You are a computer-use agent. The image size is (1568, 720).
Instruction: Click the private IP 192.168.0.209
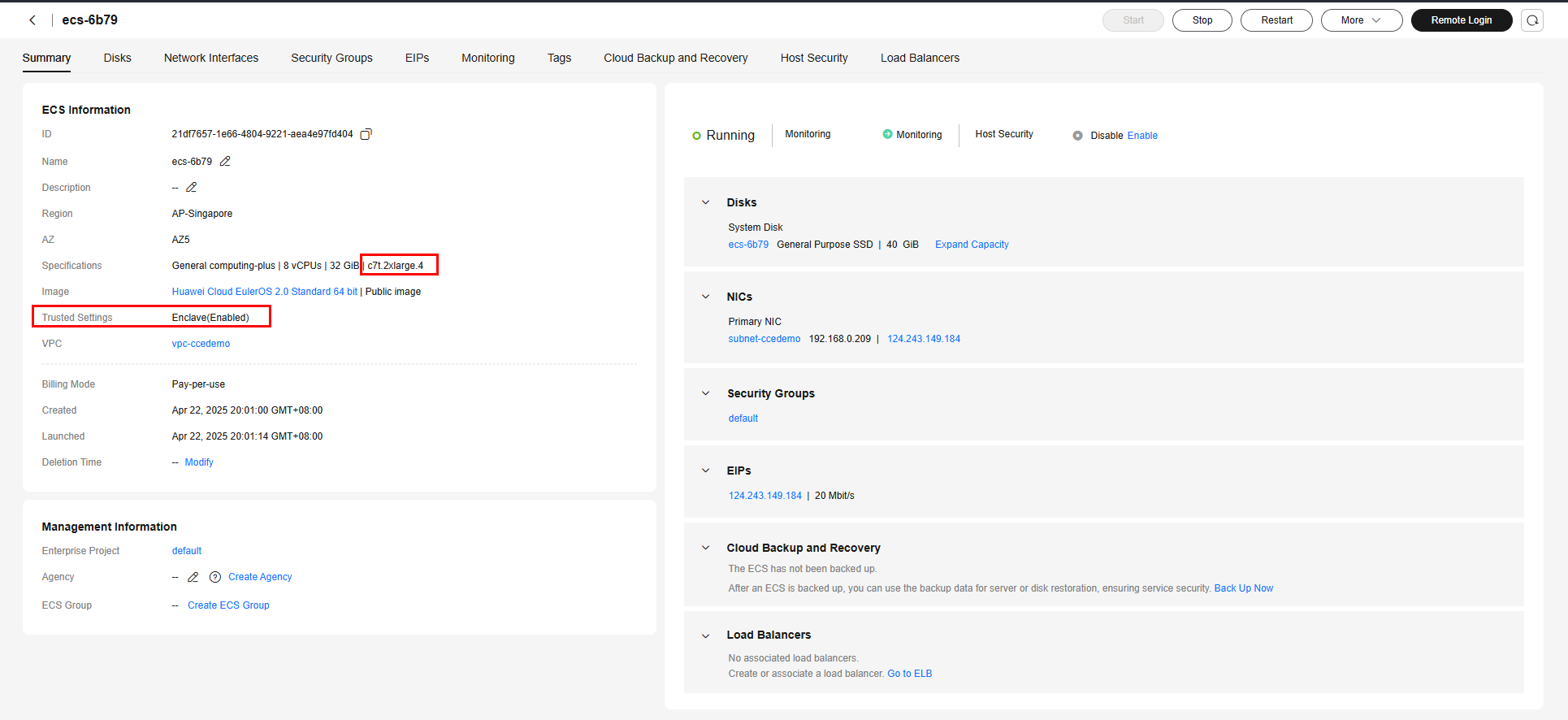click(840, 339)
